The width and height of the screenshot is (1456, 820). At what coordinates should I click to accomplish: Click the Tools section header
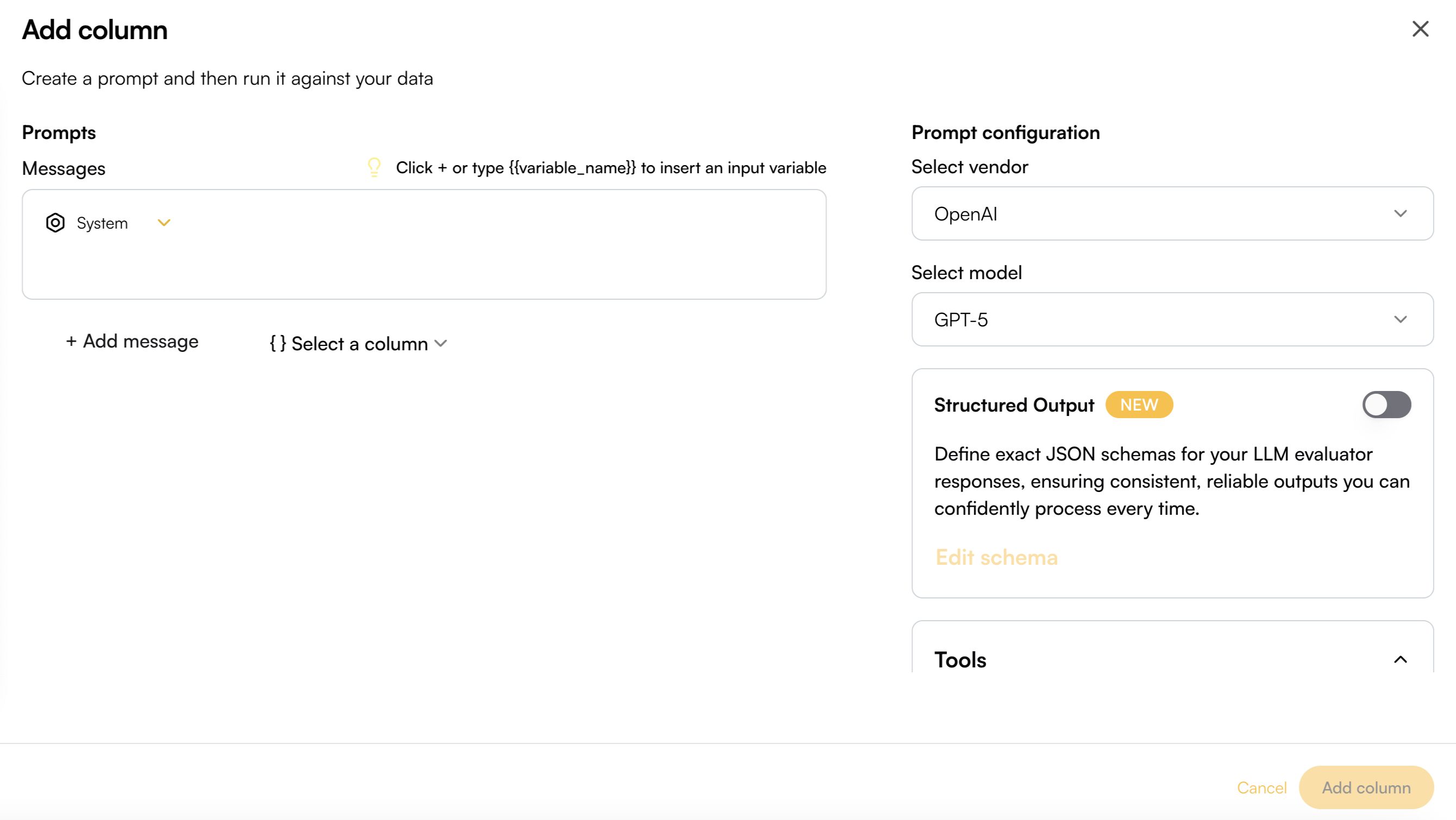(960, 659)
